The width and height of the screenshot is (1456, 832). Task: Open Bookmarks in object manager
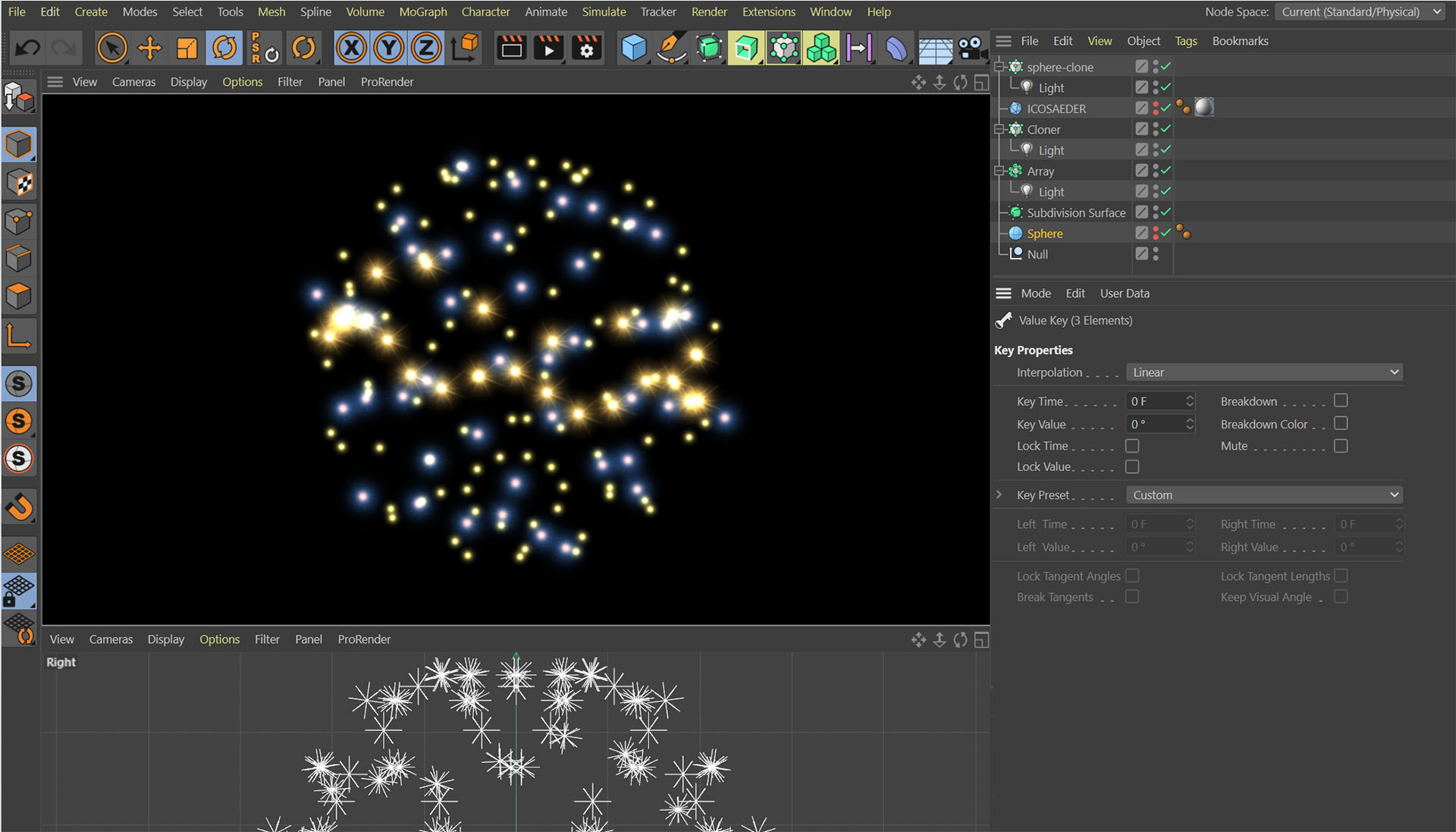tap(1239, 41)
